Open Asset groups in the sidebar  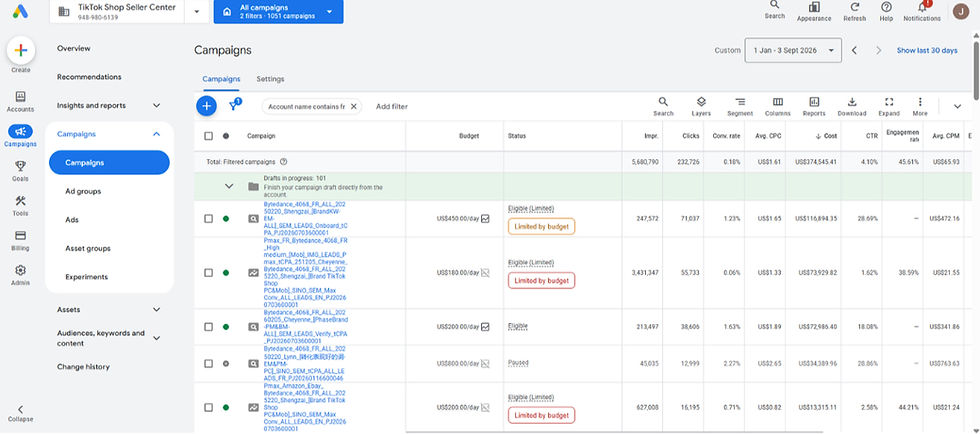pos(88,248)
